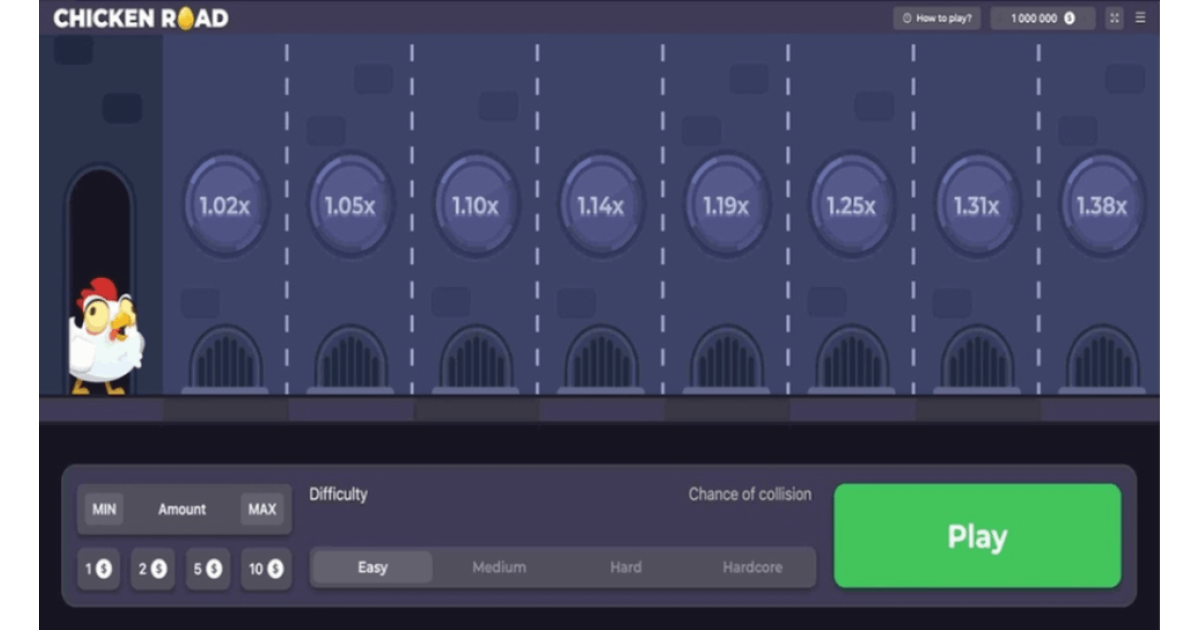
Task: Open the hamburger menu icon
Action: 1140,18
